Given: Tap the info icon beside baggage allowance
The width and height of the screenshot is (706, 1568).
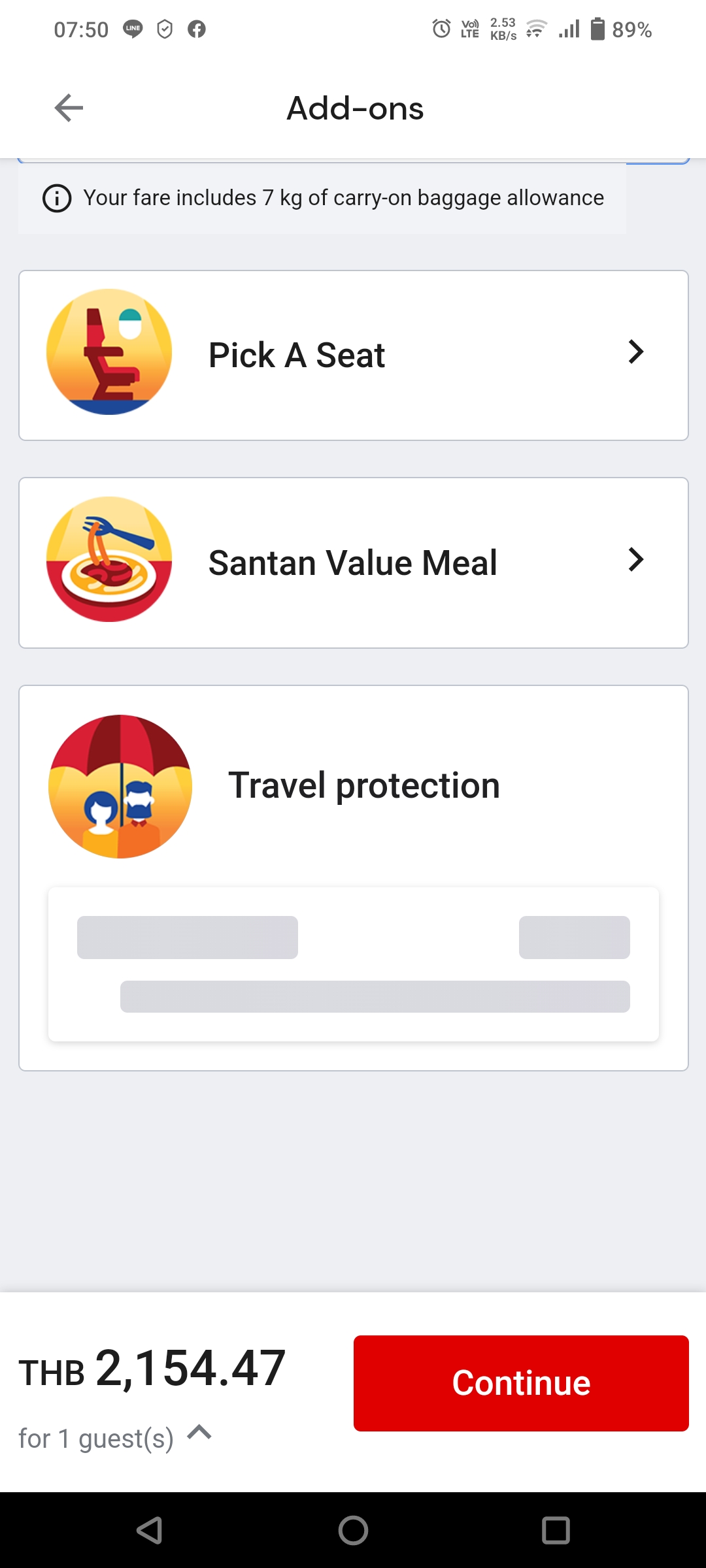Looking at the screenshot, I should tap(57, 198).
